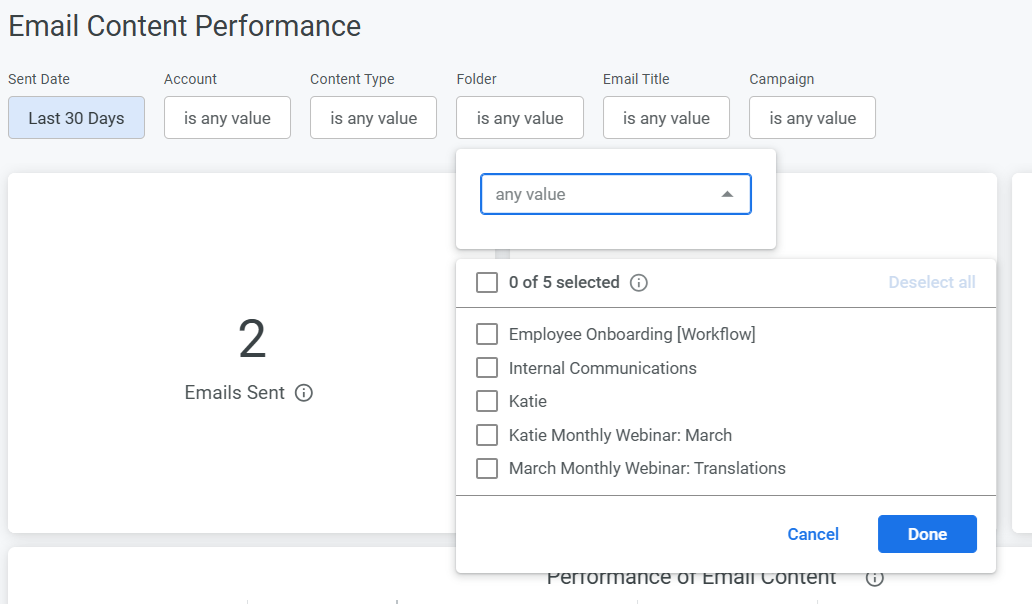Click info icon beside '0 of 5 selected'
1032x604 pixels.
pyautogui.click(x=638, y=283)
